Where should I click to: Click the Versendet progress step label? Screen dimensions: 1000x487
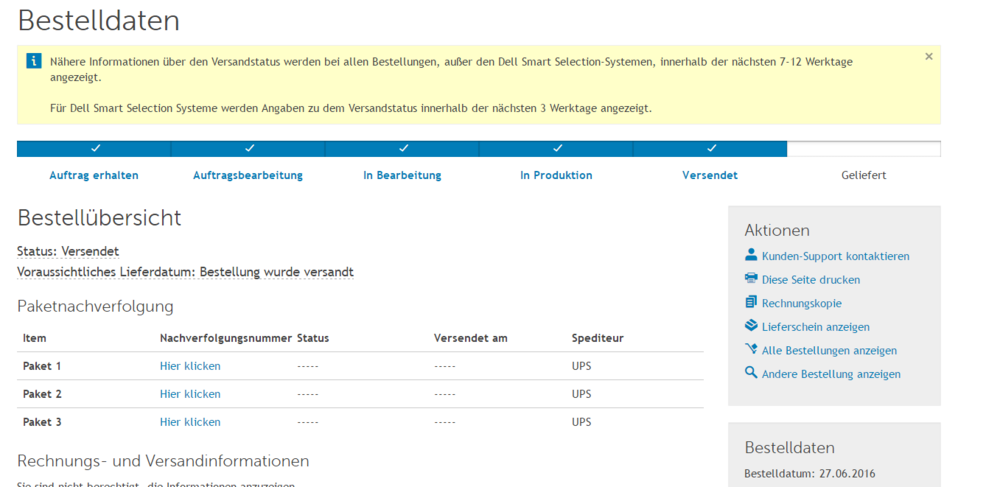710,175
